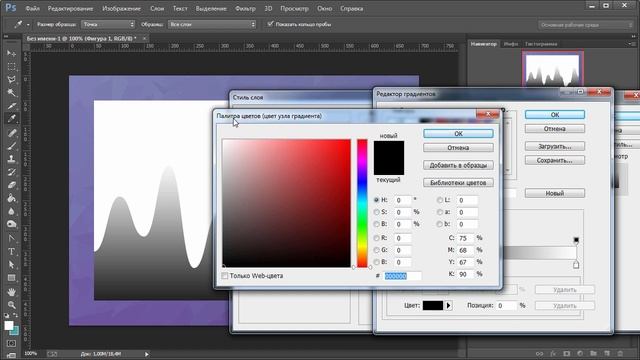Select the Eraser tool
Screen dimensions: 640x360
11,185
